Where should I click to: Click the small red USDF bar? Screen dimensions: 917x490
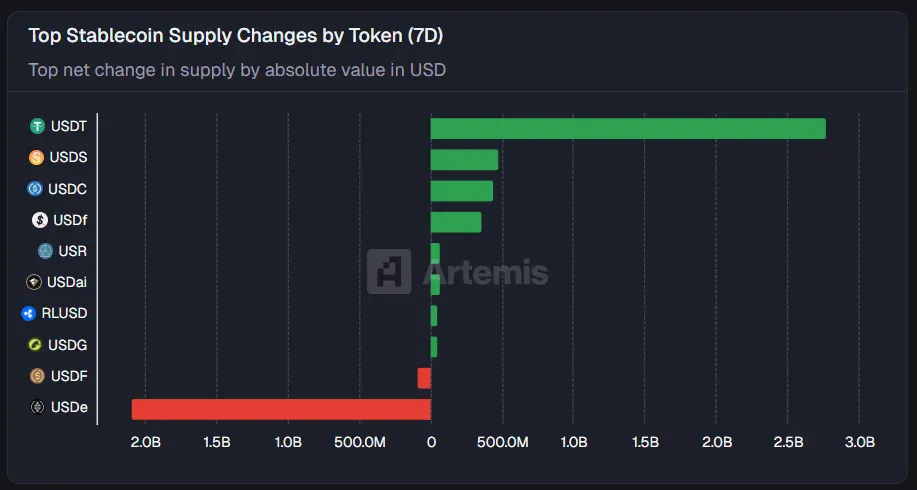pos(424,378)
